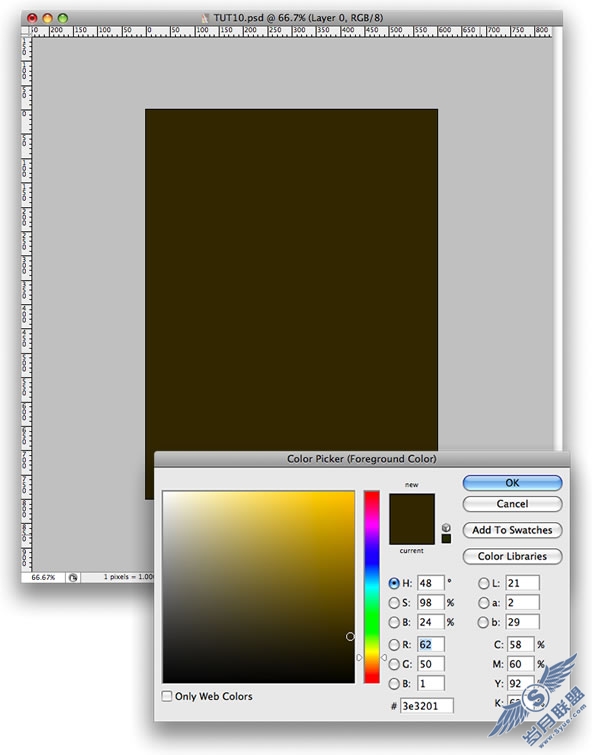592x755 pixels.
Task: Click the small web-safe color swatch below the cube
Action: (x=446, y=538)
